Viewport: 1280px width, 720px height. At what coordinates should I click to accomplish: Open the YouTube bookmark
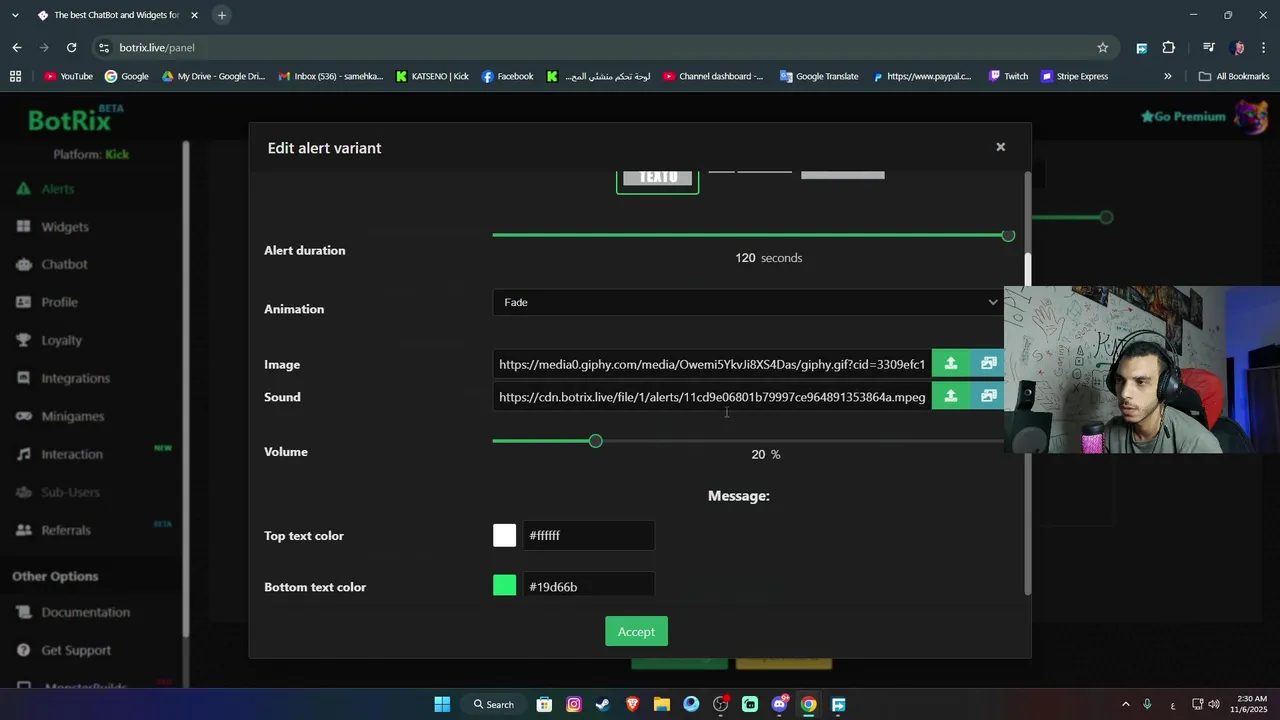pyautogui.click(x=68, y=76)
